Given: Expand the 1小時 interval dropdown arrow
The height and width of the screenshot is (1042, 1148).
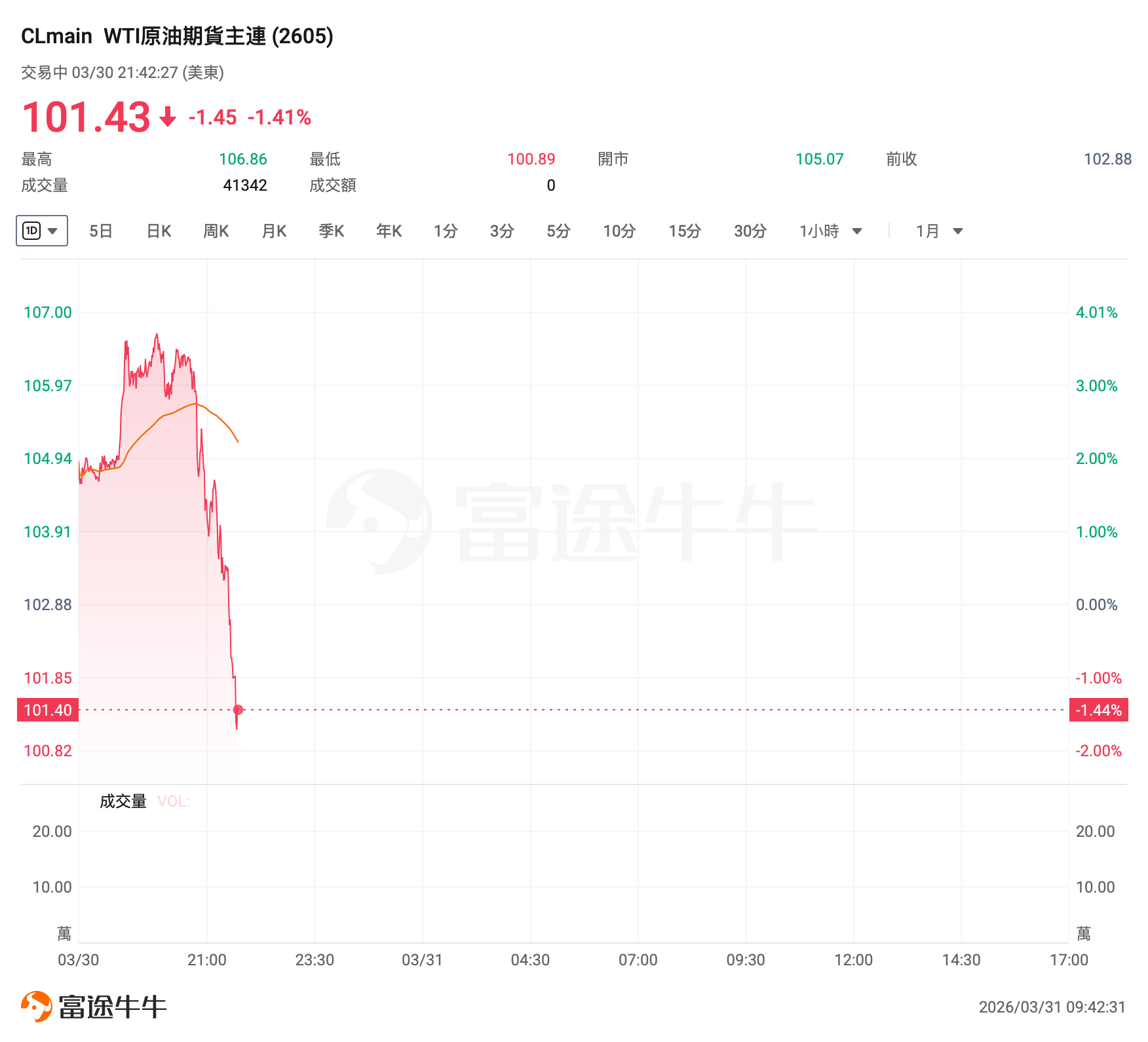Looking at the screenshot, I should 856,231.
